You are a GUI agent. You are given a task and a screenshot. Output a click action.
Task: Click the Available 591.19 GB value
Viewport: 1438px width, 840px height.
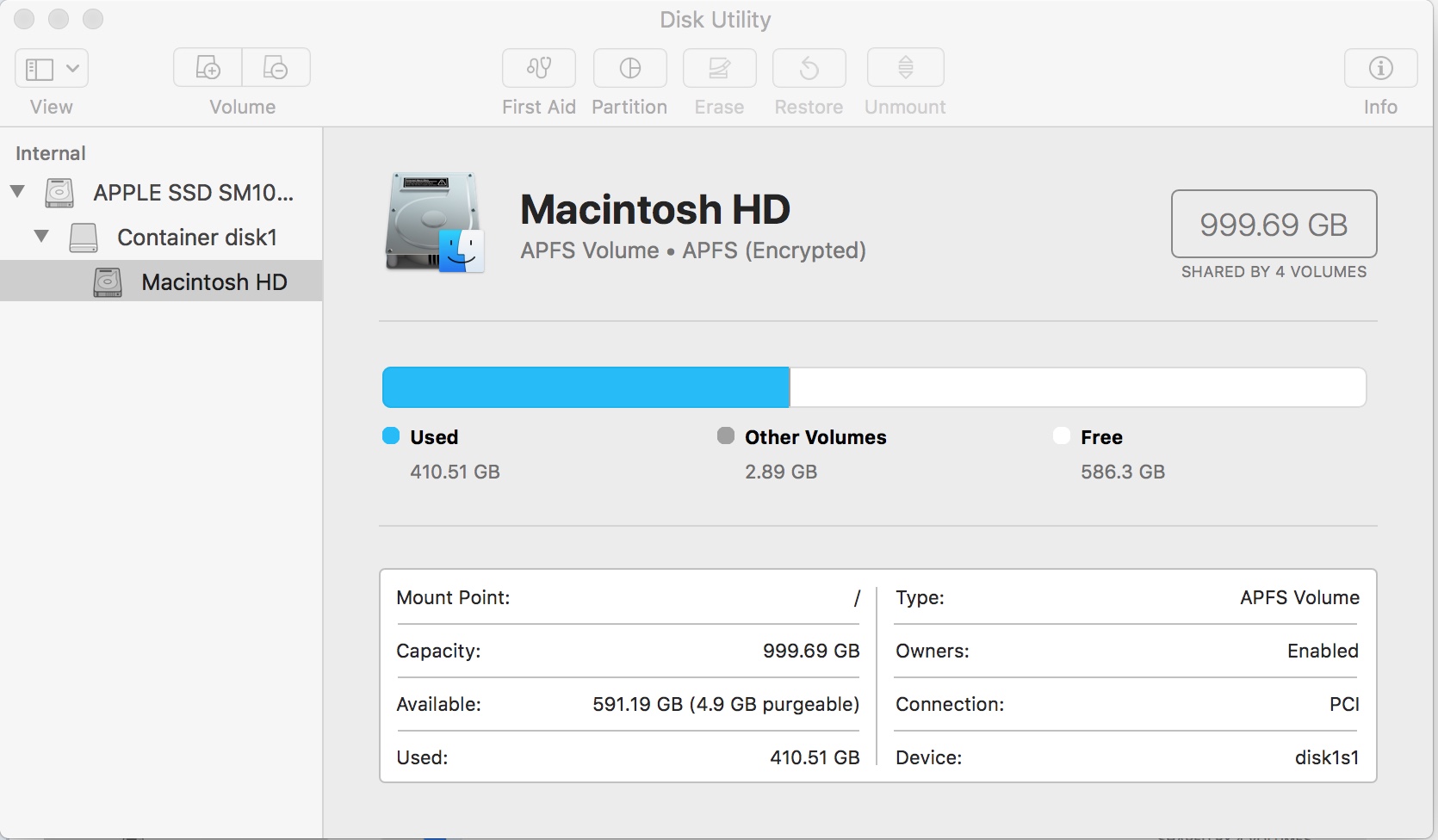pos(726,704)
